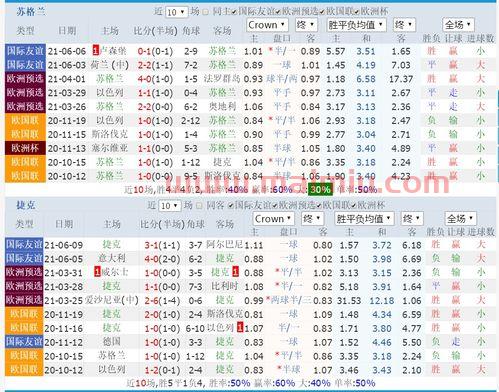Click 欧洲预选 type label in 21-03-25 row
This screenshot has height=392, width=499.
point(24,300)
